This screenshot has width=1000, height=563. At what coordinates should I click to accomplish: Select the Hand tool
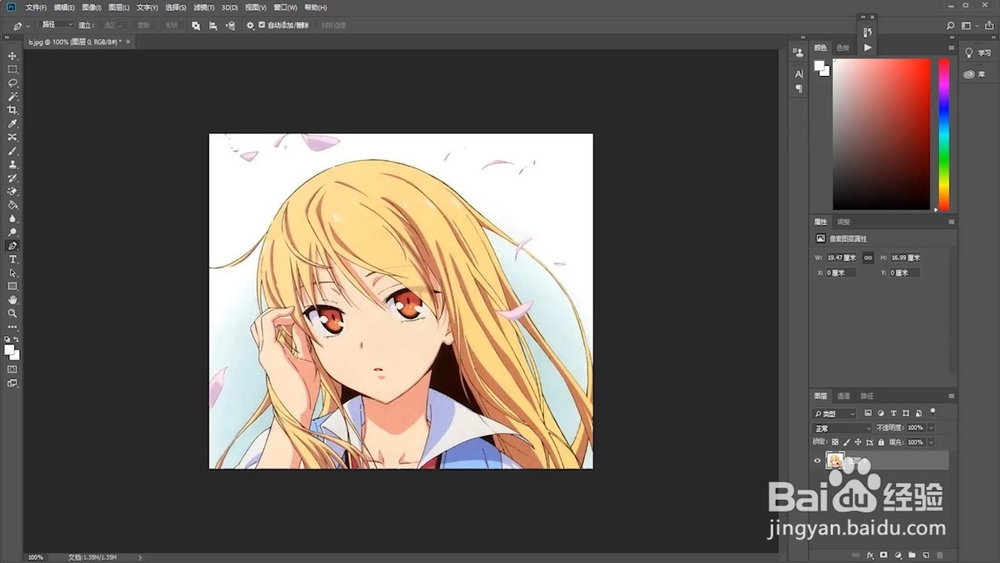click(12, 300)
